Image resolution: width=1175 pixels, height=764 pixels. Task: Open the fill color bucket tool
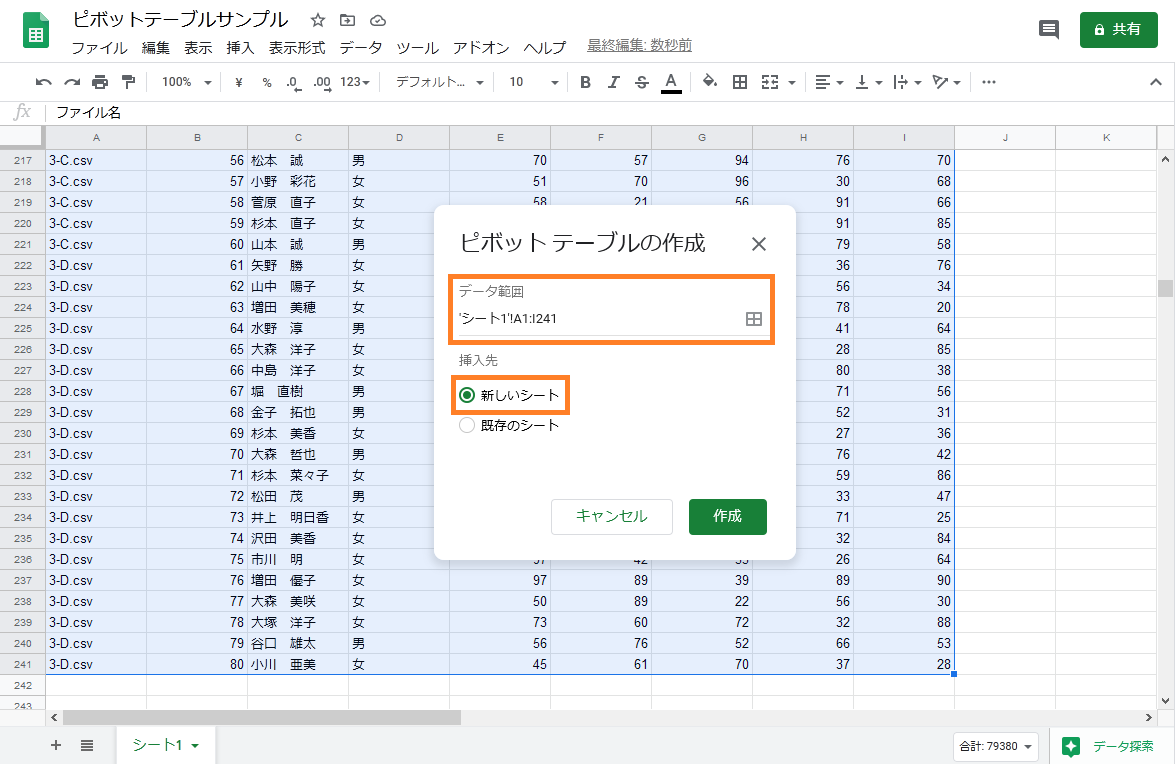[710, 82]
